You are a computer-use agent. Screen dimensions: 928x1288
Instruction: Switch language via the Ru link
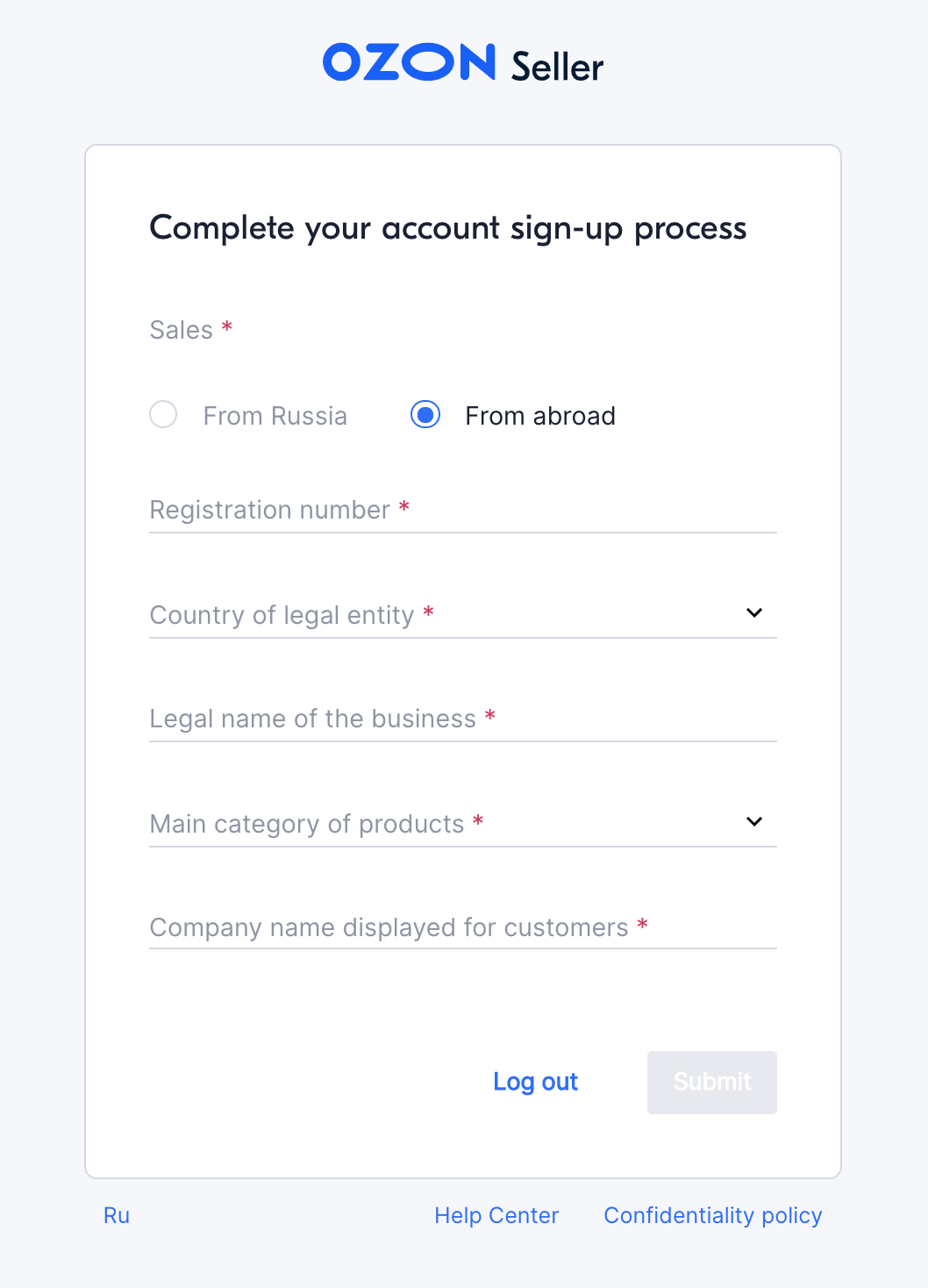pos(117,1215)
